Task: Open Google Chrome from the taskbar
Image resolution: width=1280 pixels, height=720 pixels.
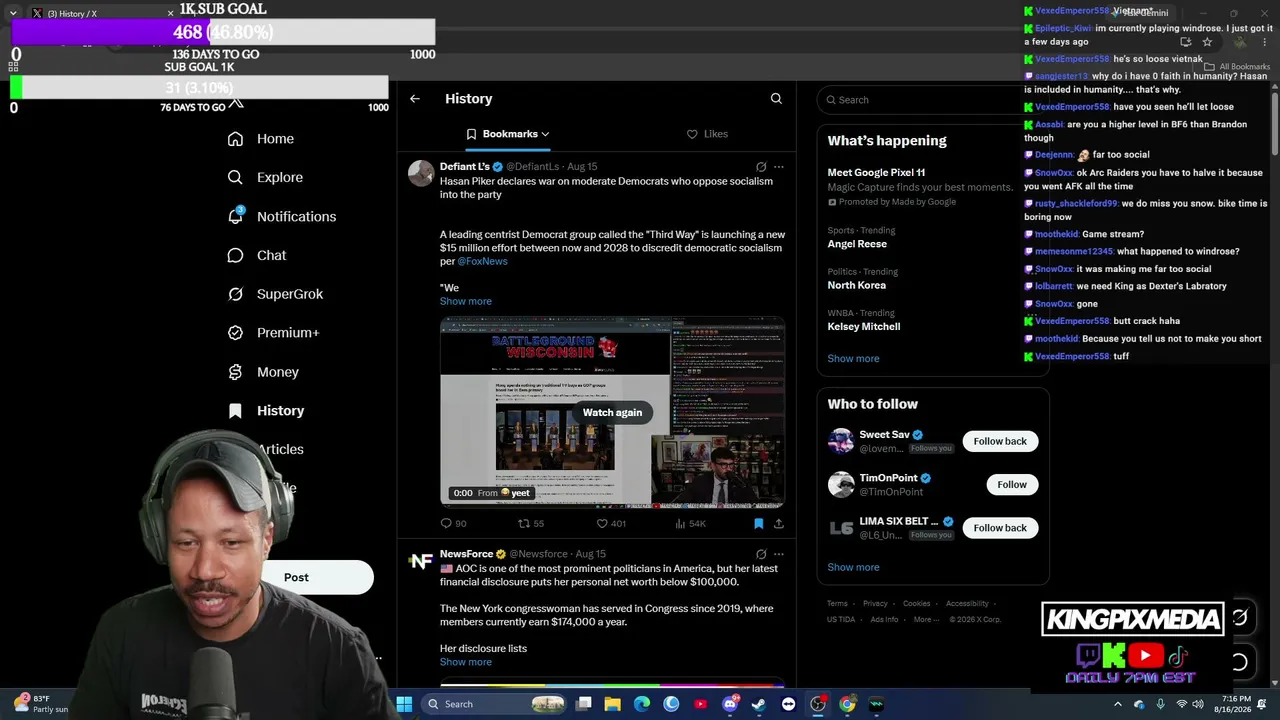Action: (847, 704)
